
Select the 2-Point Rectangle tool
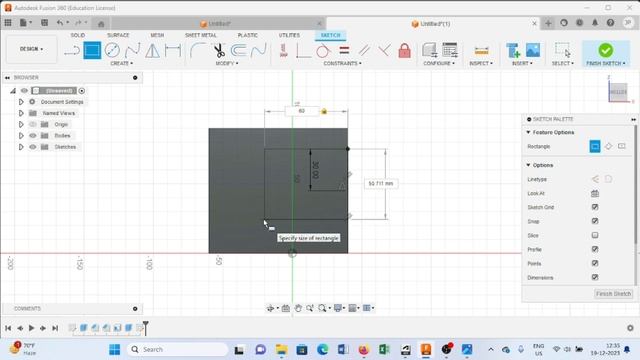point(92,51)
